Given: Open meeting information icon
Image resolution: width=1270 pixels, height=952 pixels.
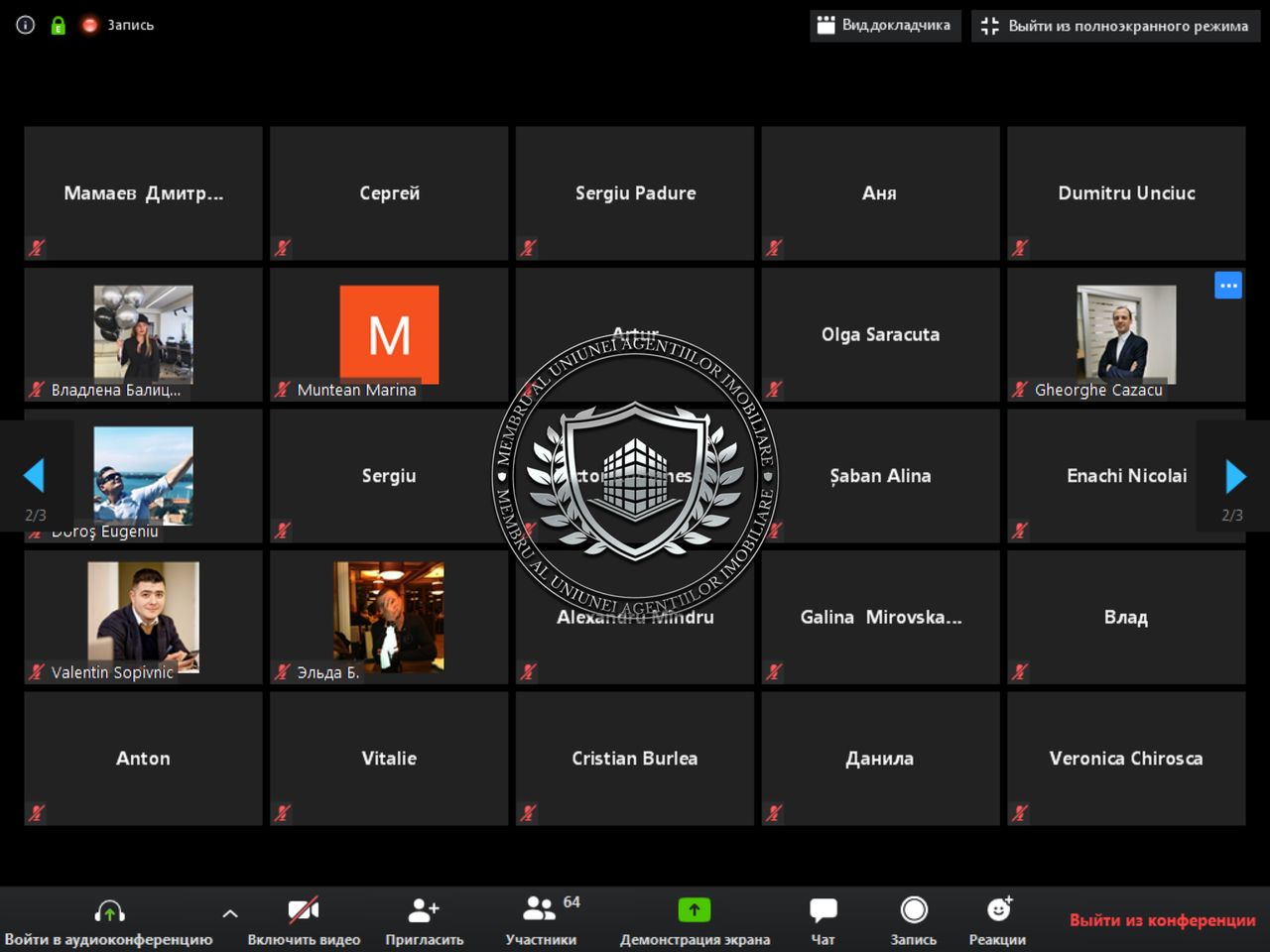Looking at the screenshot, I should (x=26, y=25).
